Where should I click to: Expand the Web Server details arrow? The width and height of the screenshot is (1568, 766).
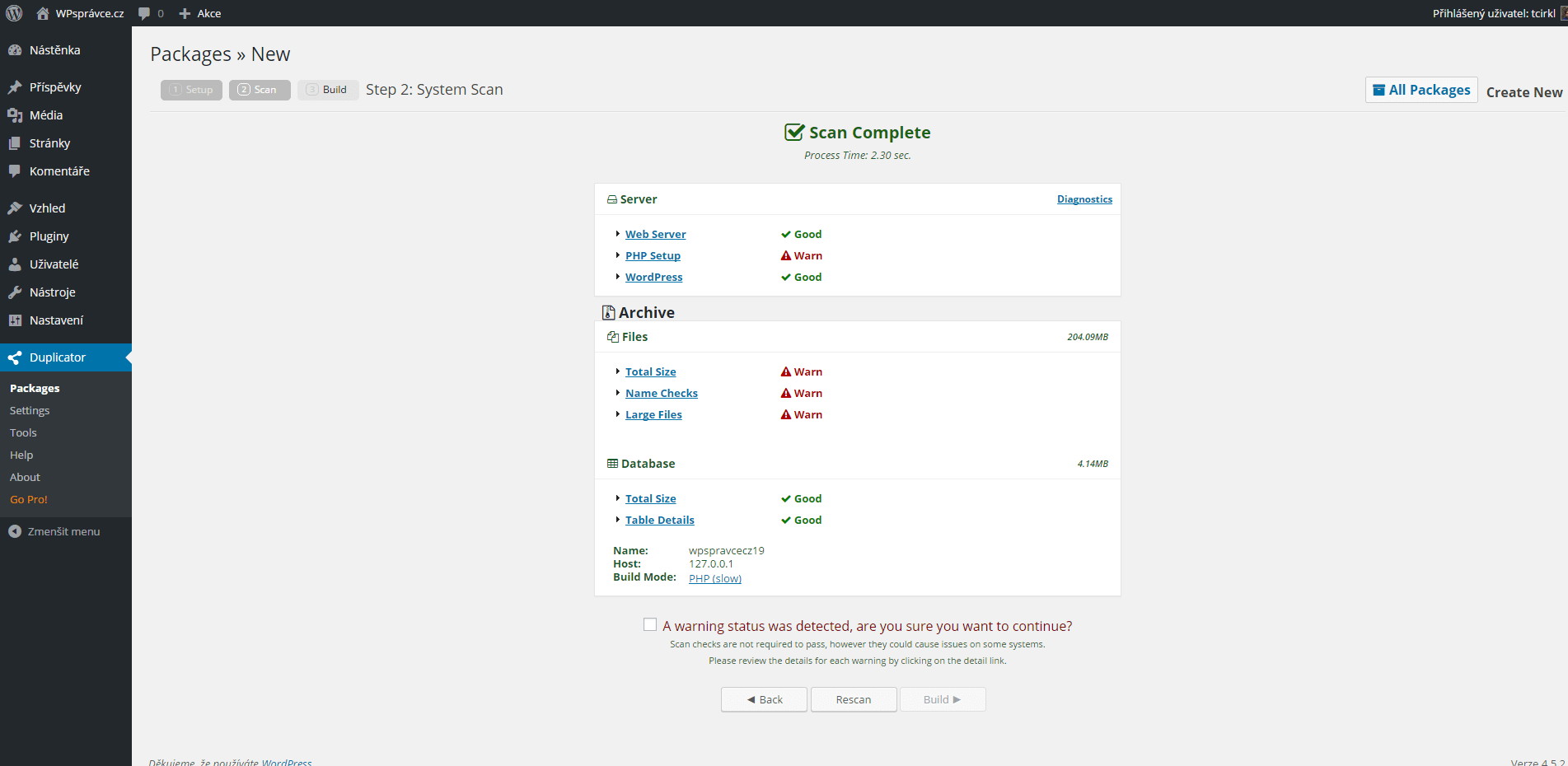(618, 234)
